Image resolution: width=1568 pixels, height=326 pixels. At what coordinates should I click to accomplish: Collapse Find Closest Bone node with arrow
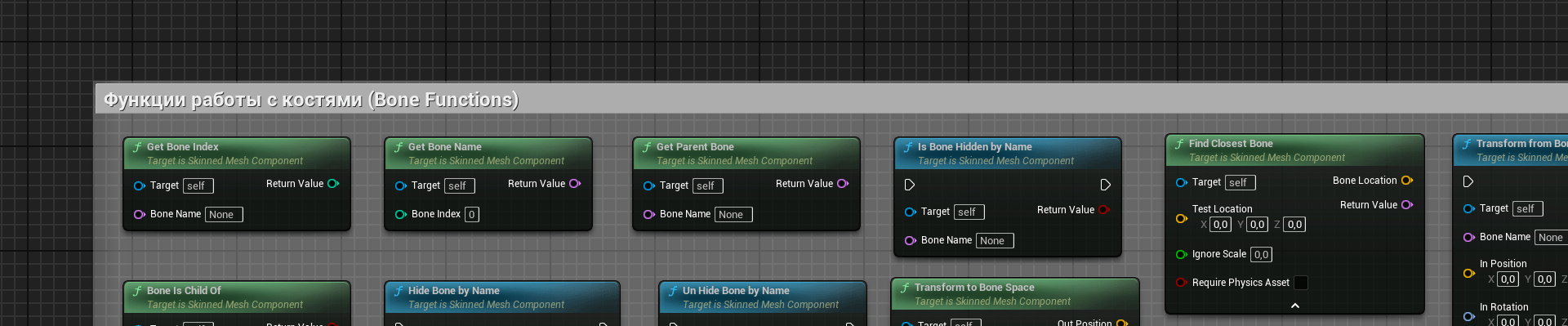1295,306
